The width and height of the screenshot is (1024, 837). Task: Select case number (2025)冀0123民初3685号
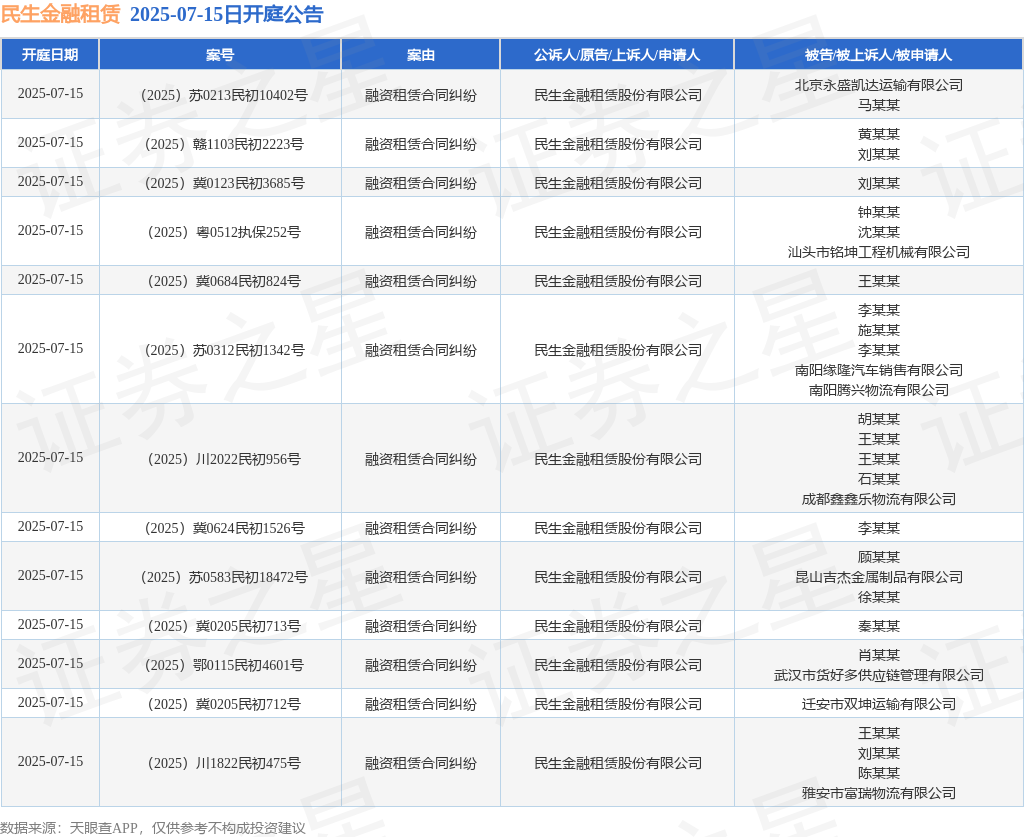click(x=224, y=183)
